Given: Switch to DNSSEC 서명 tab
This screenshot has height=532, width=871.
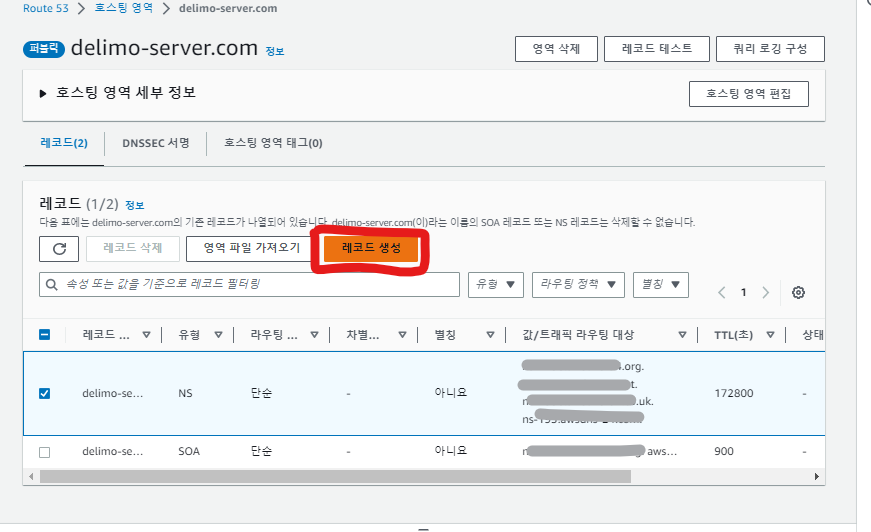Looking at the screenshot, I should (156, 143).
